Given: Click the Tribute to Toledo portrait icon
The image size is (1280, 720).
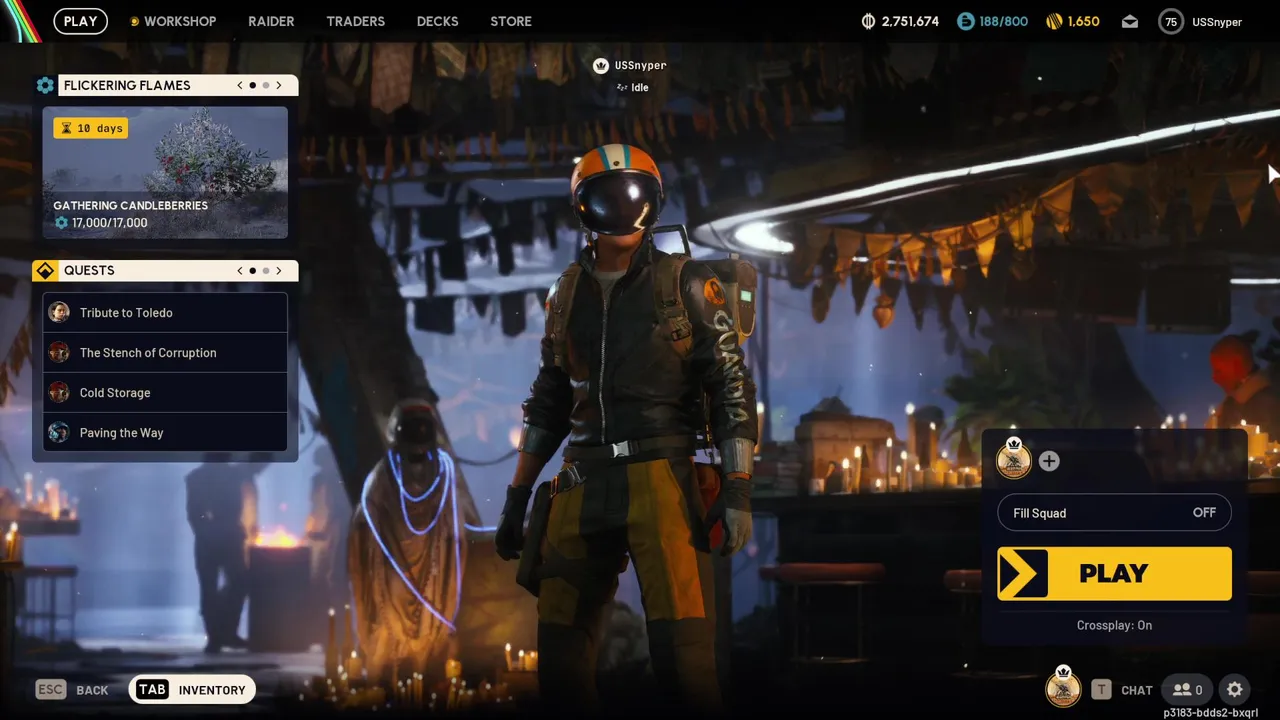Looking at the screenshot, I should (x=59, y=312).
